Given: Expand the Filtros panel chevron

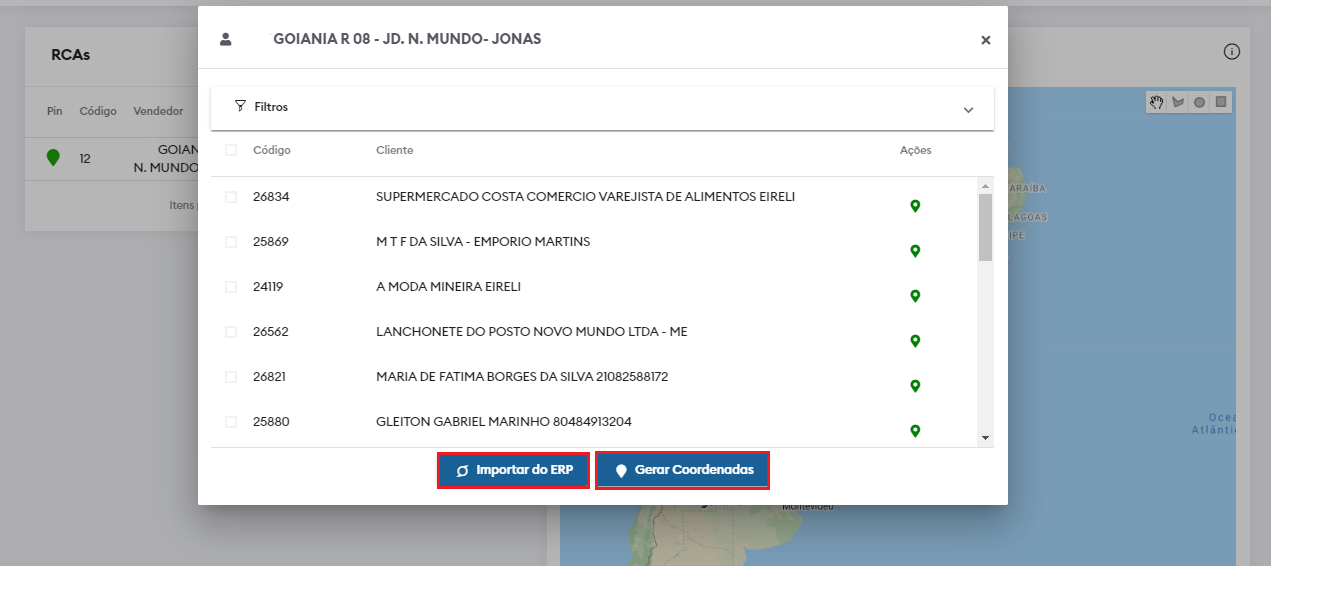Looking at the screenshot, I should 968,110.
